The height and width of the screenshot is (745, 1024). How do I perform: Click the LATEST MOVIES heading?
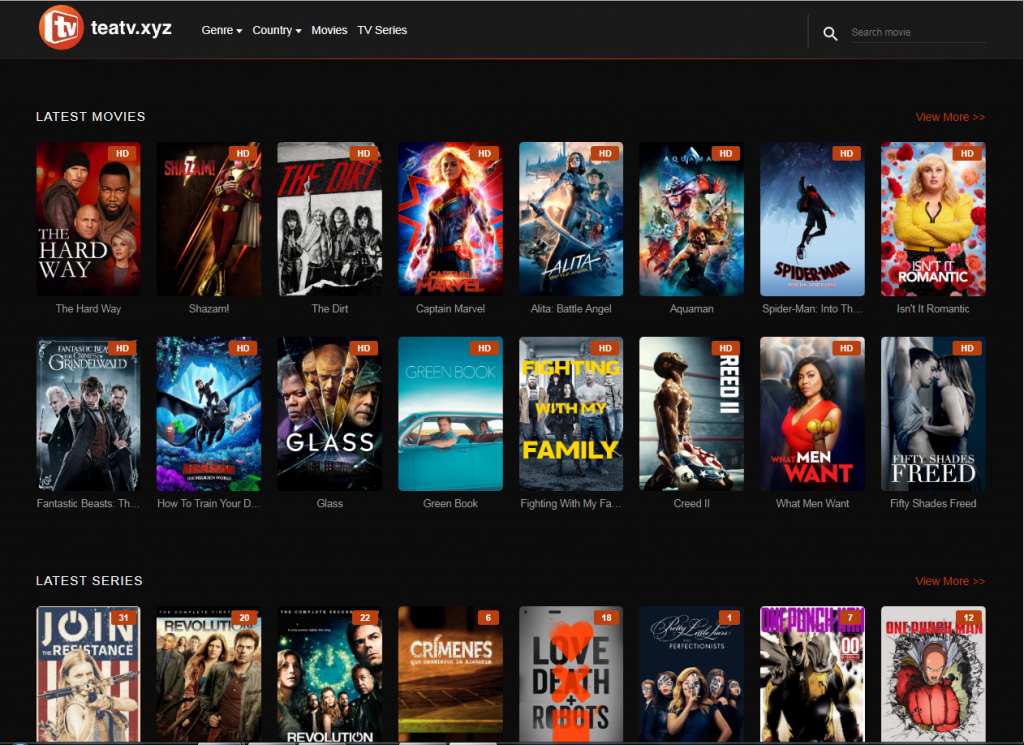pos(91,117)
